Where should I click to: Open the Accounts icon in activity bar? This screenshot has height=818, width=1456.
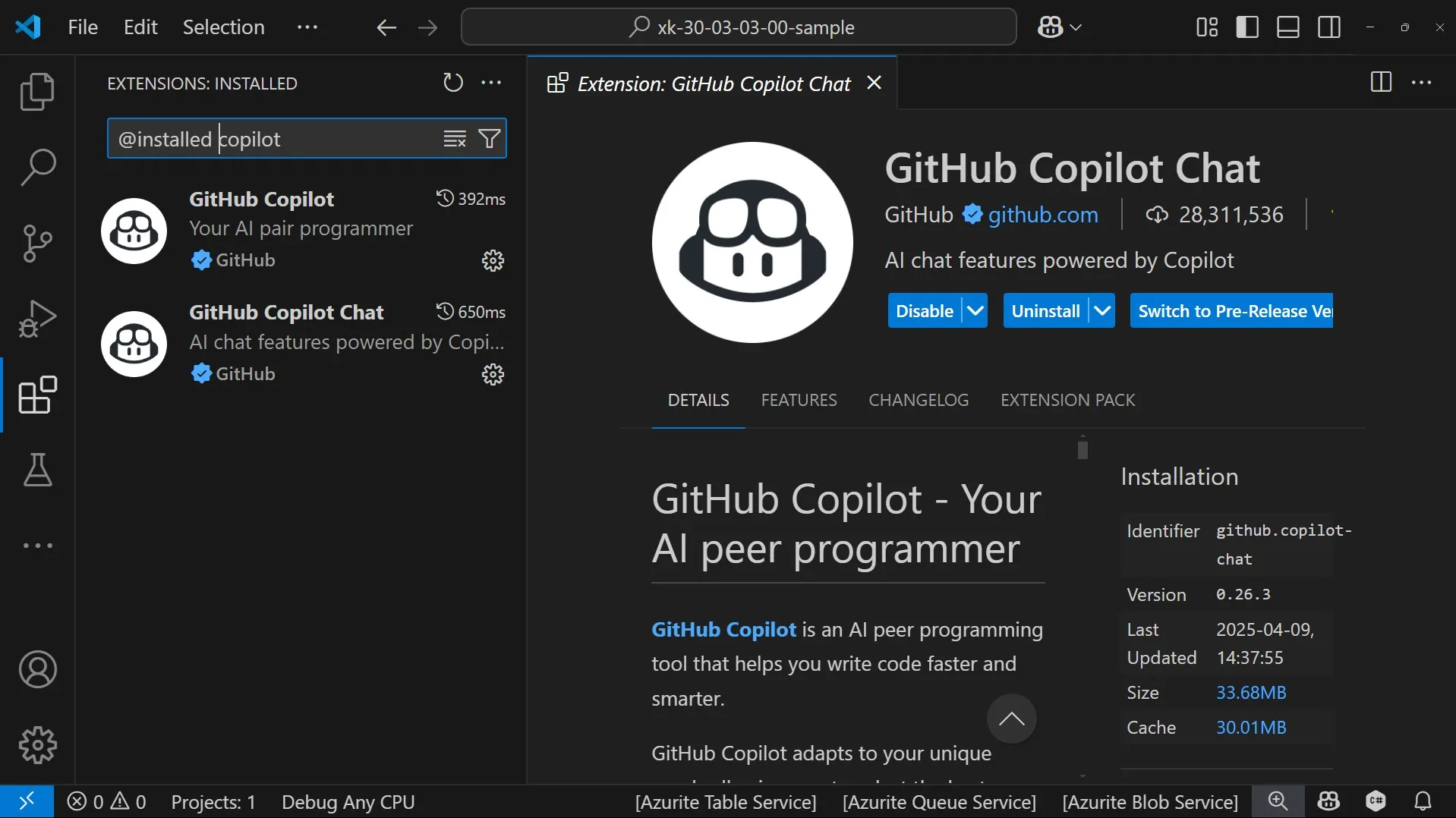[37, 669]
